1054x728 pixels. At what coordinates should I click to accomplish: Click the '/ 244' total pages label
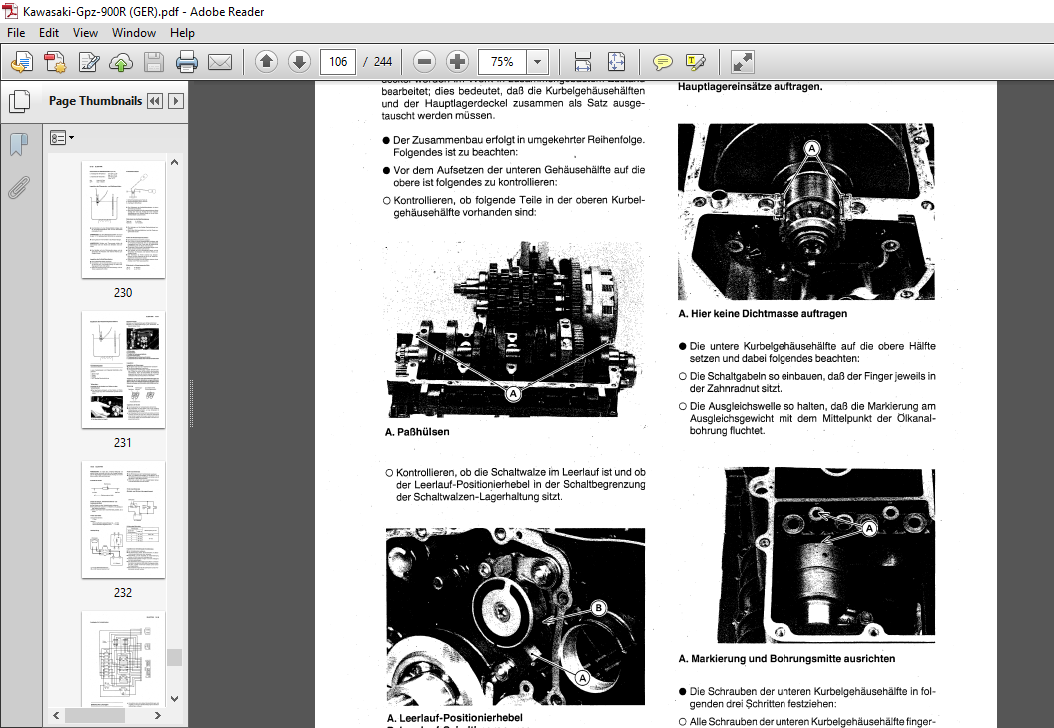pos(378,62)
